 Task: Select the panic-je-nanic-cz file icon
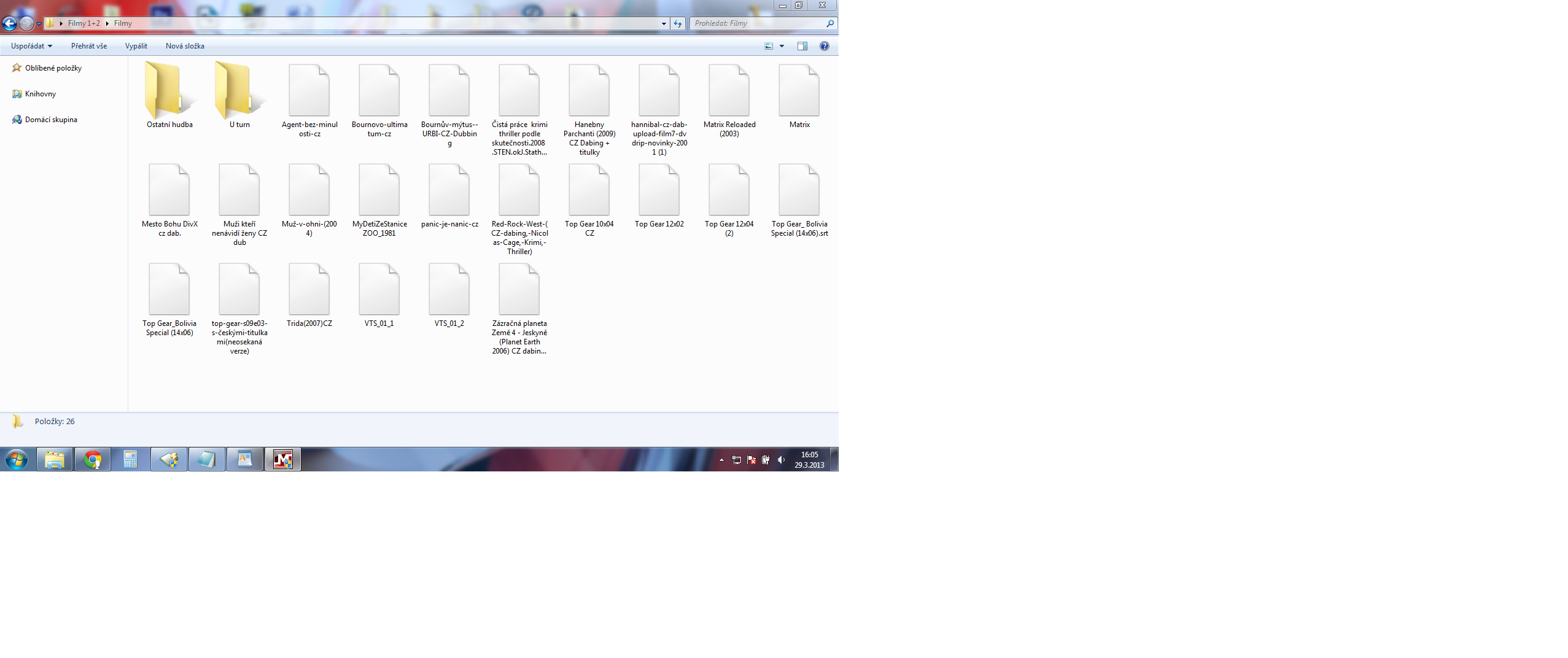[x=449, y=190]
